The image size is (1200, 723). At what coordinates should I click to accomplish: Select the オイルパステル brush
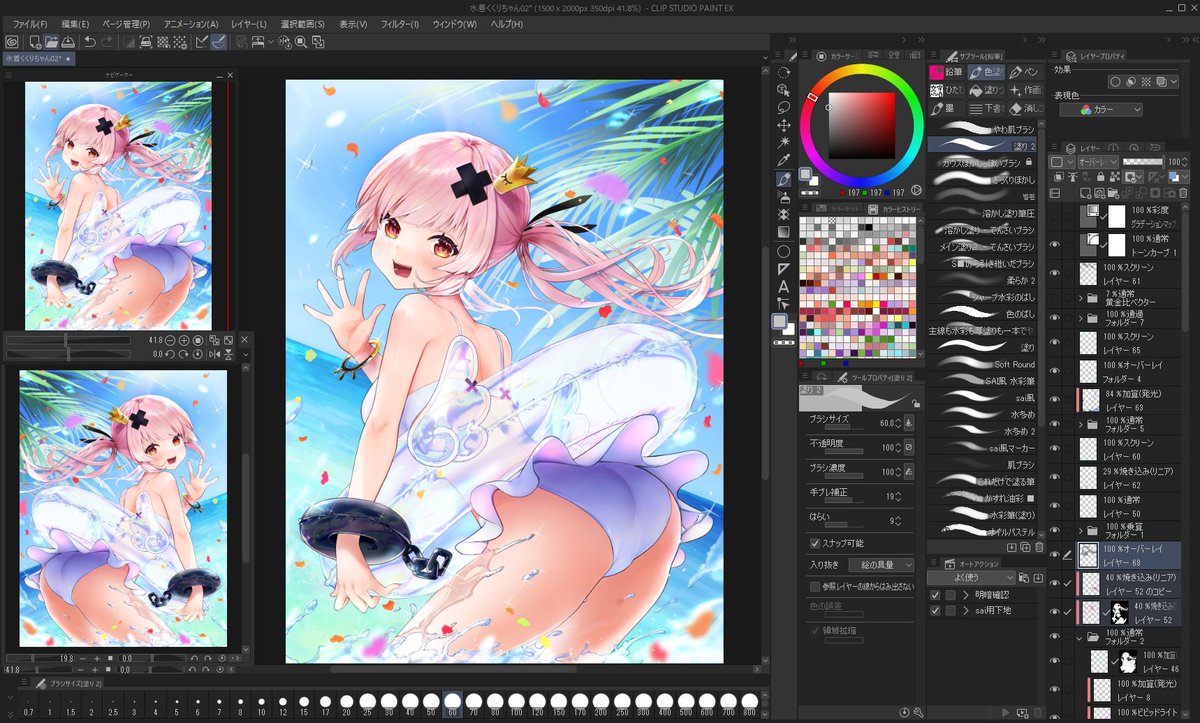pyautogui.click(x=982, y=532)
